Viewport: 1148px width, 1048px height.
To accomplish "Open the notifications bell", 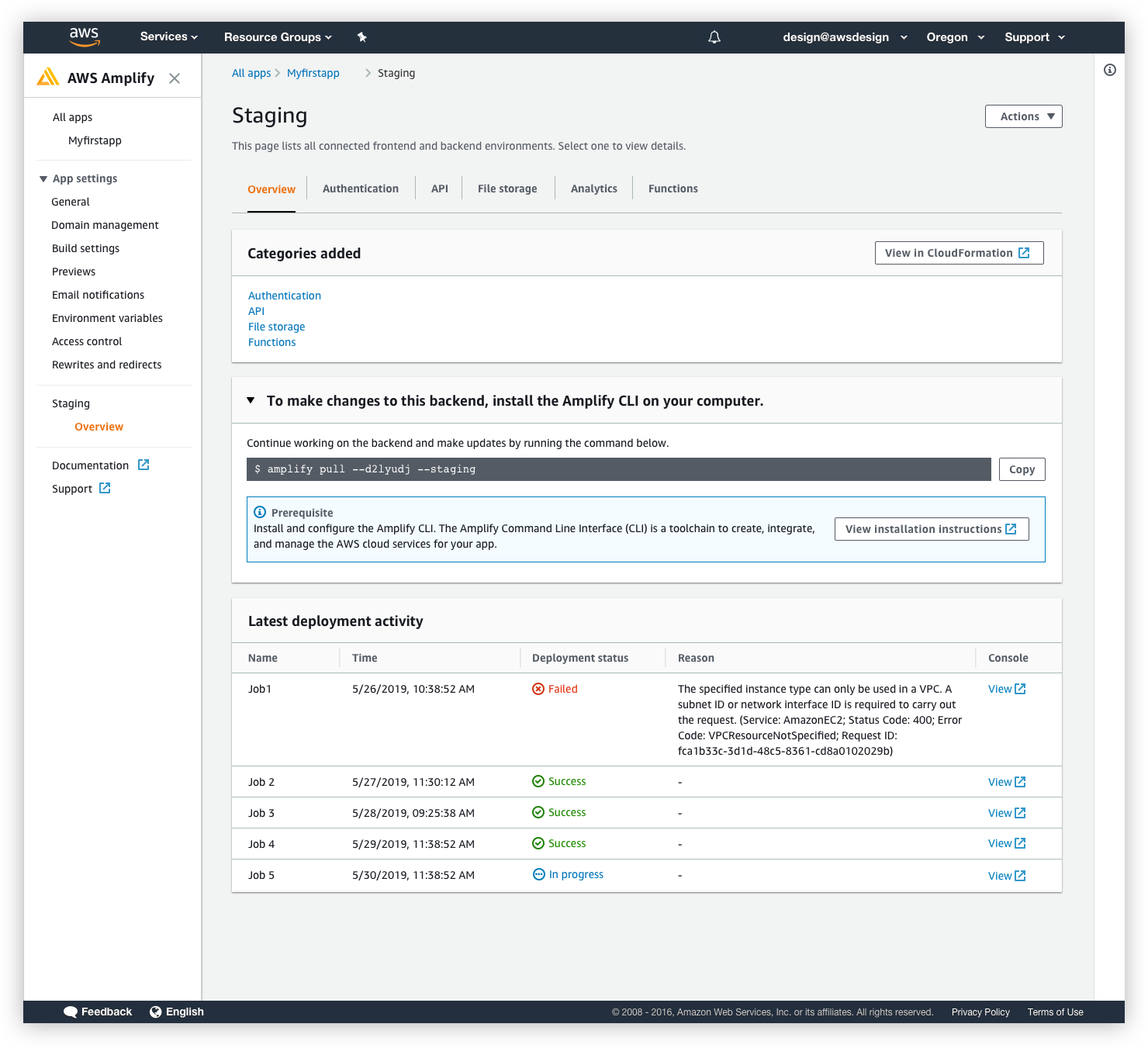I will pos(714,37).
